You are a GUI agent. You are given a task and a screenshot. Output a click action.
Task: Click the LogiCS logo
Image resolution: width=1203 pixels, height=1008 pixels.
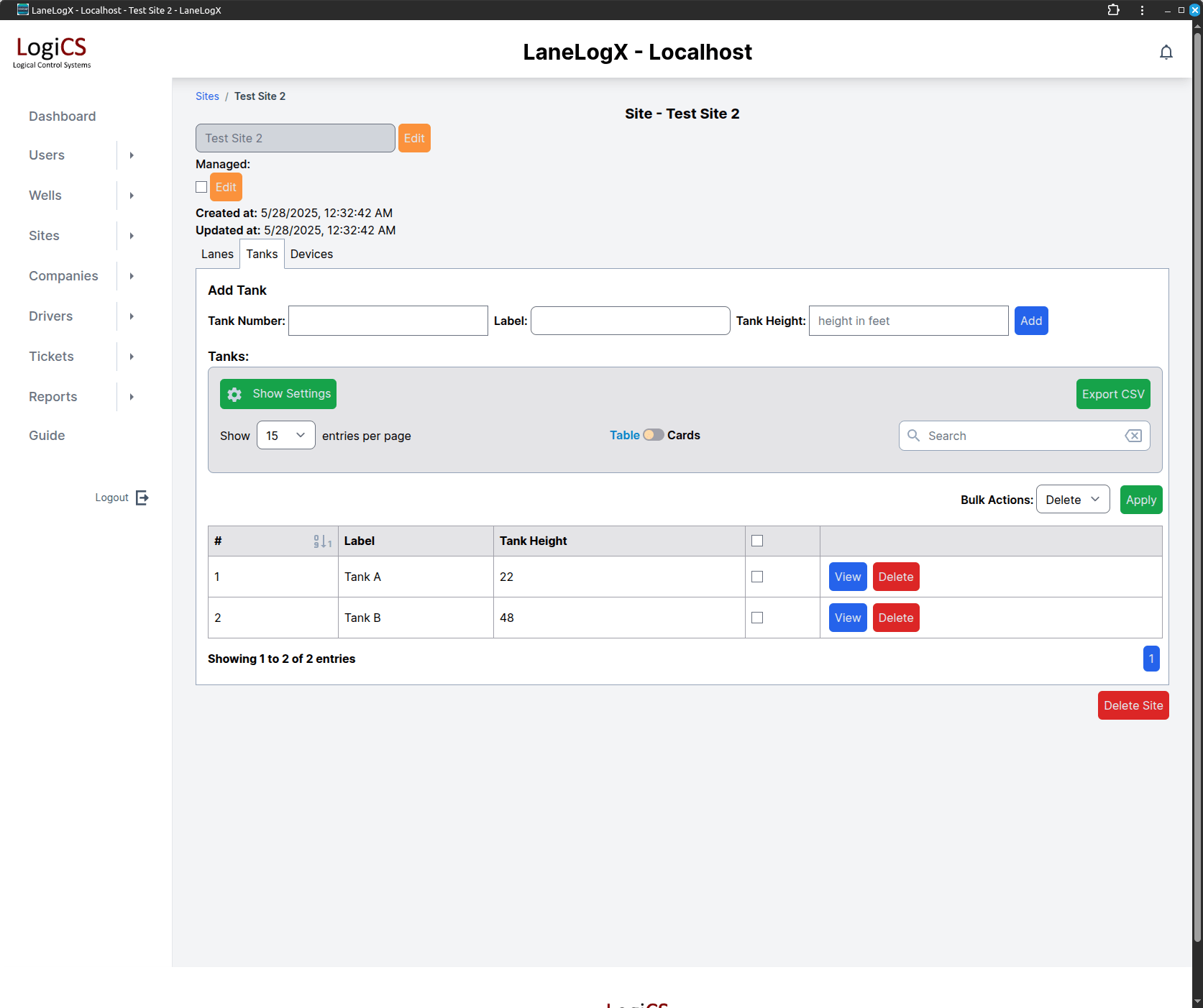52,52
